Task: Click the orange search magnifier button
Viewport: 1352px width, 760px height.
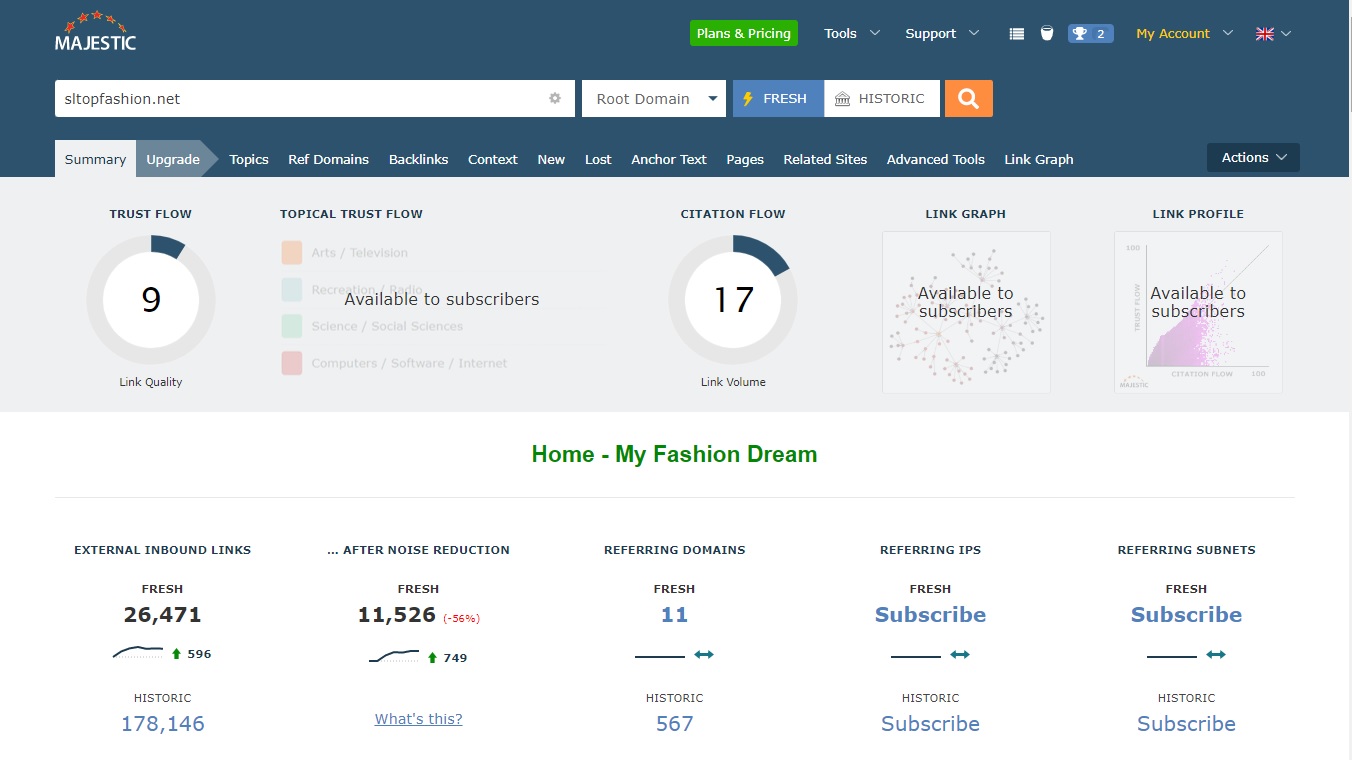Action: pos(968,98)
